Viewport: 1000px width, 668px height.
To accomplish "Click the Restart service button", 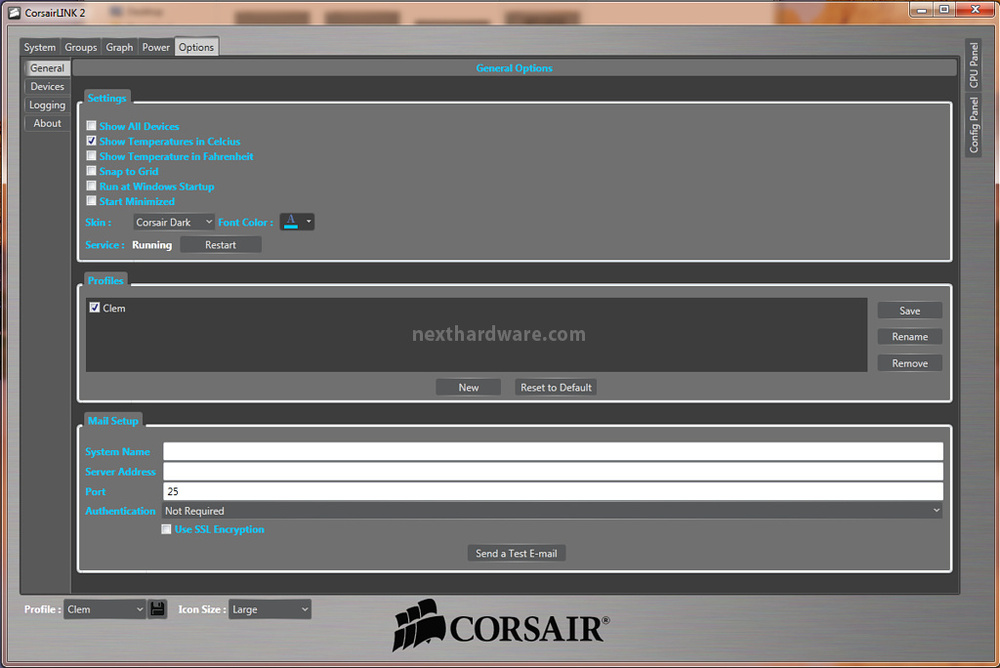I will tap(221, 245).
